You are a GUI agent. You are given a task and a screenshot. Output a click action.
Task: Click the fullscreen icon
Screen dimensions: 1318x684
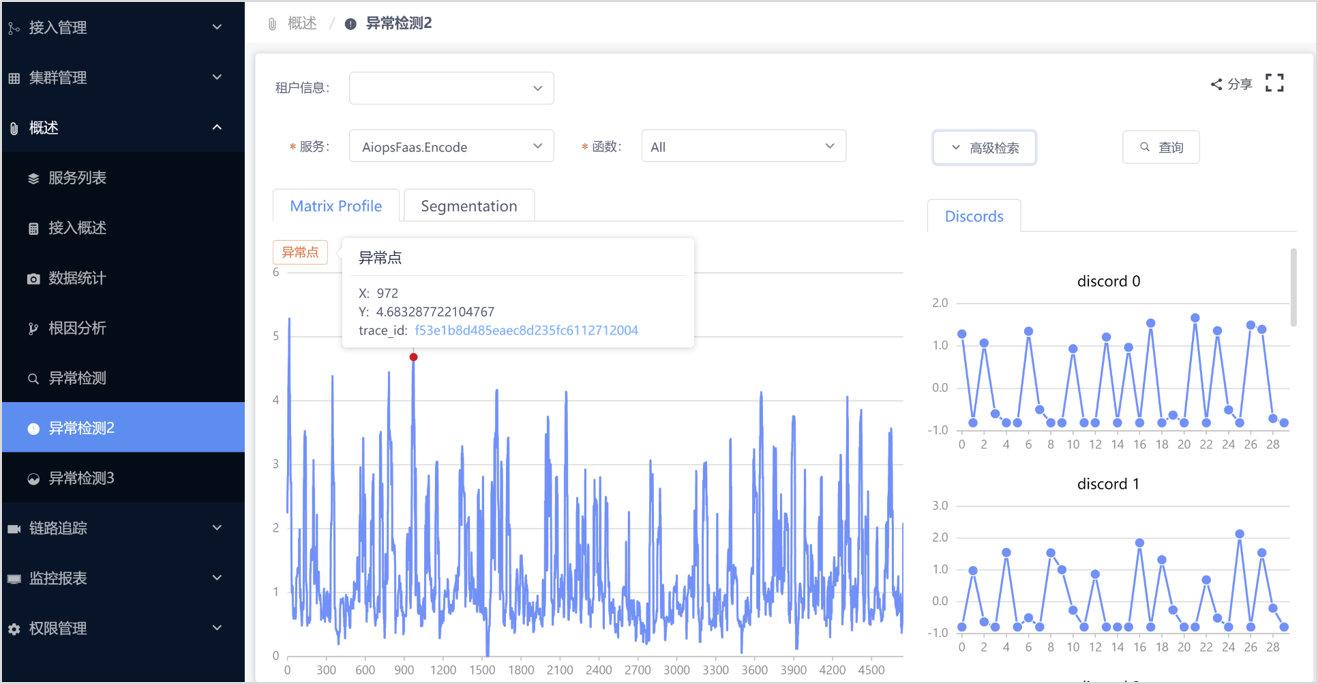point(1274,83)
